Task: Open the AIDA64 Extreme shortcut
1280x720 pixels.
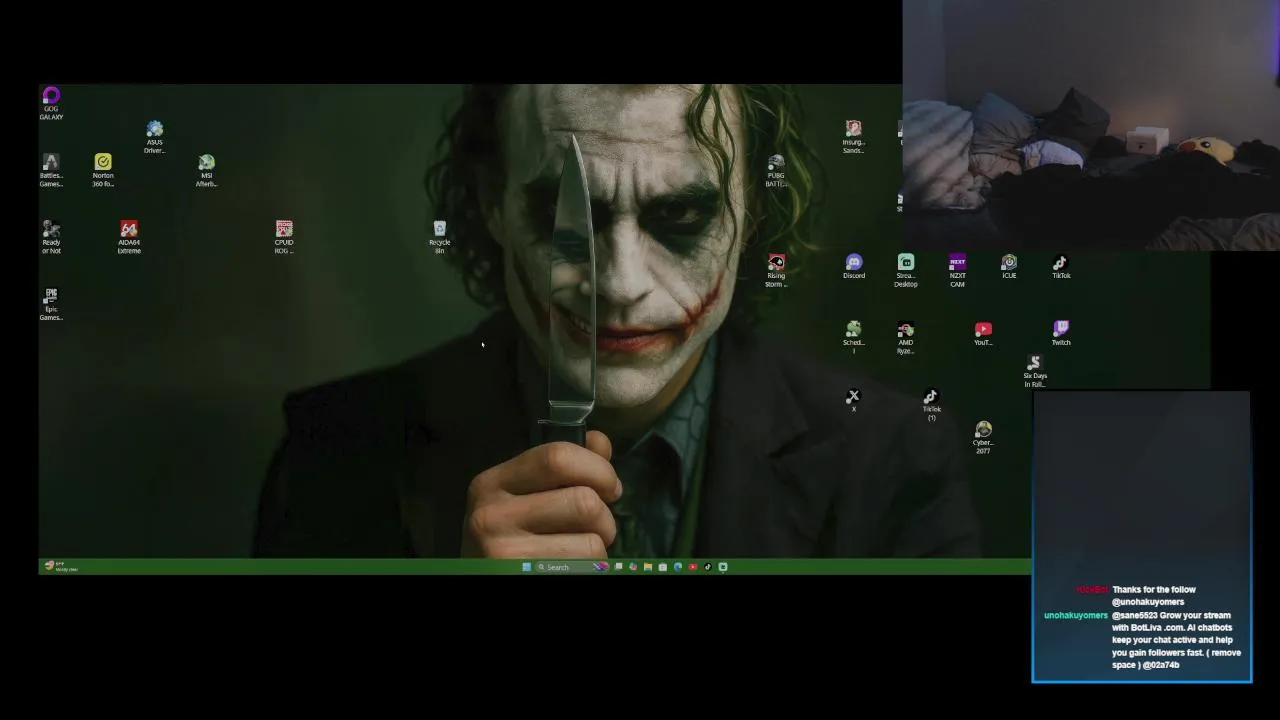Action: (129, 237)
